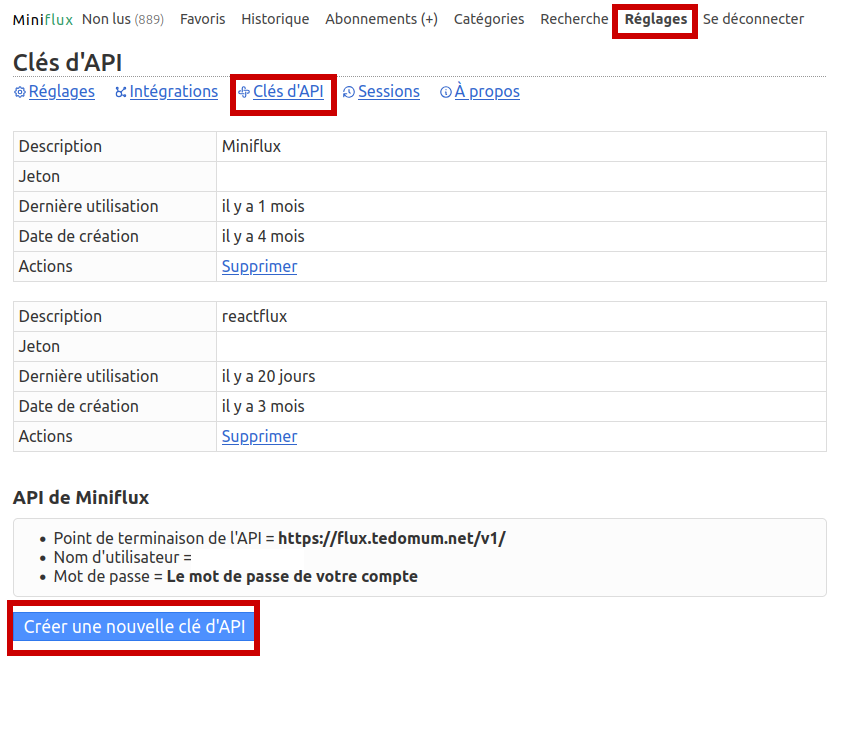Click the Clés d'API icon in the submenu
Viewport: 854px width, 742px height.
(244, 92)
